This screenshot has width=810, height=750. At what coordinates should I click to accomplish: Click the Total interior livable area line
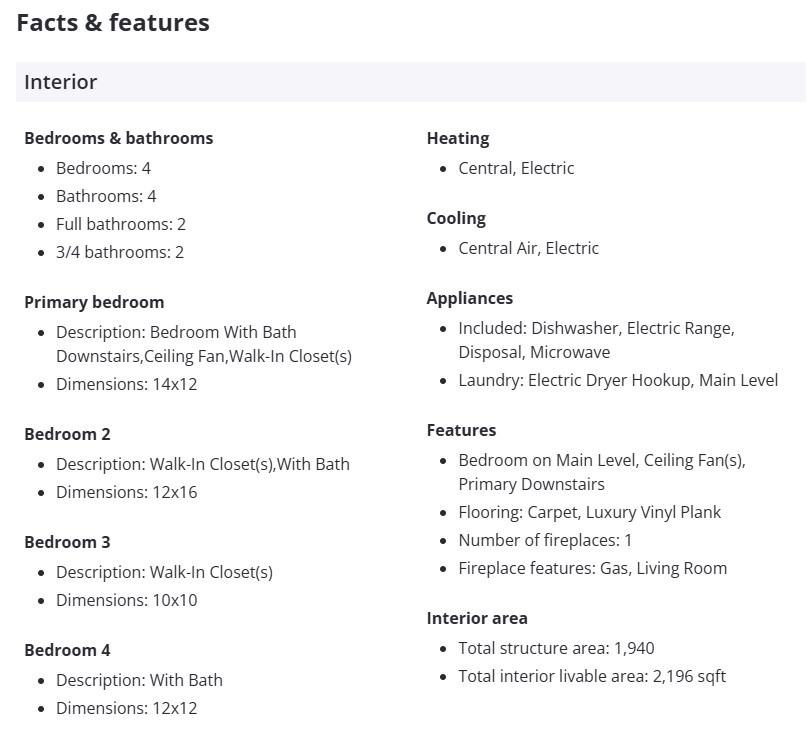[x=592, y=676]
